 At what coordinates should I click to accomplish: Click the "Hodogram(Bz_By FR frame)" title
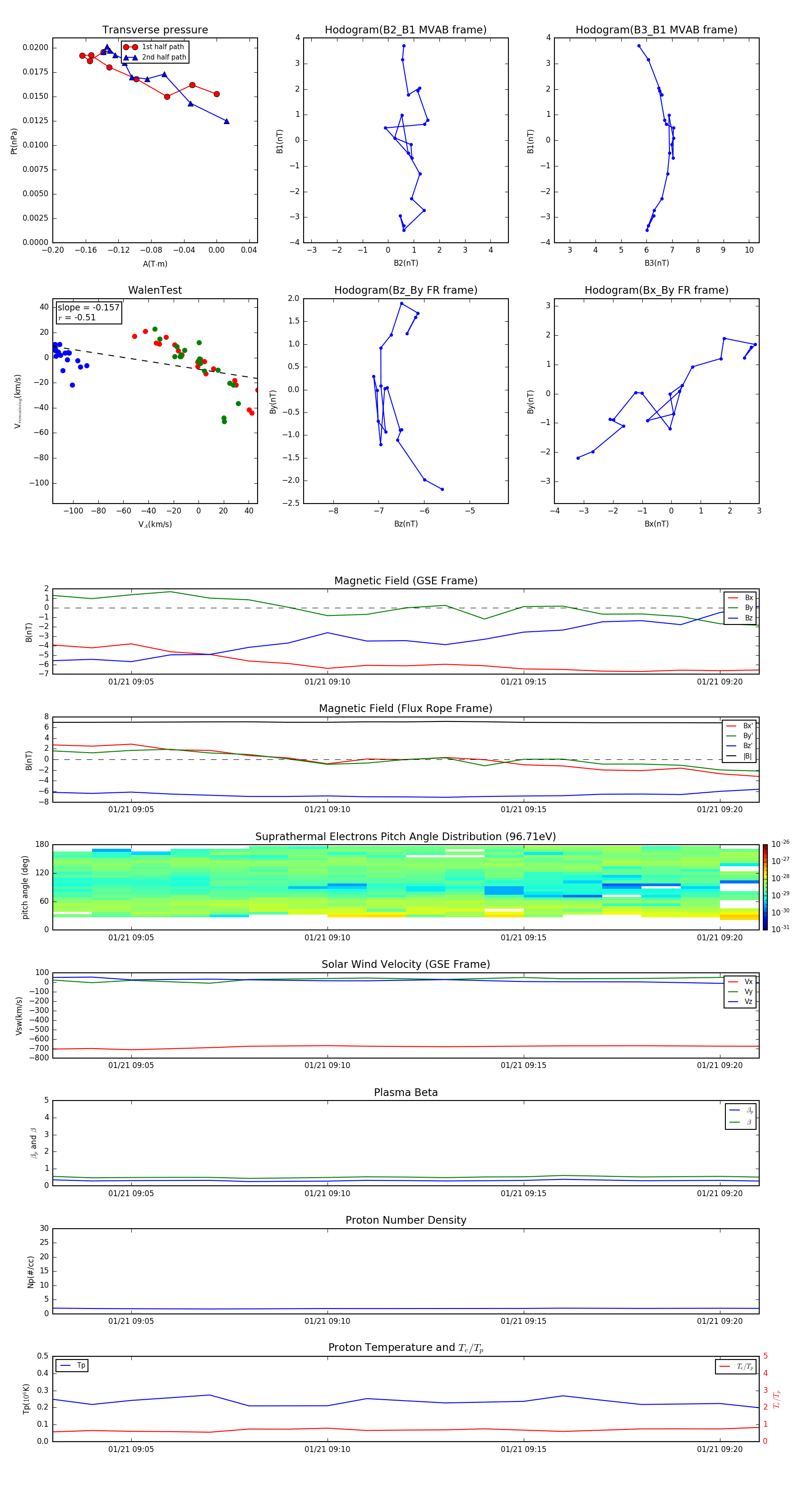(406, 290)
